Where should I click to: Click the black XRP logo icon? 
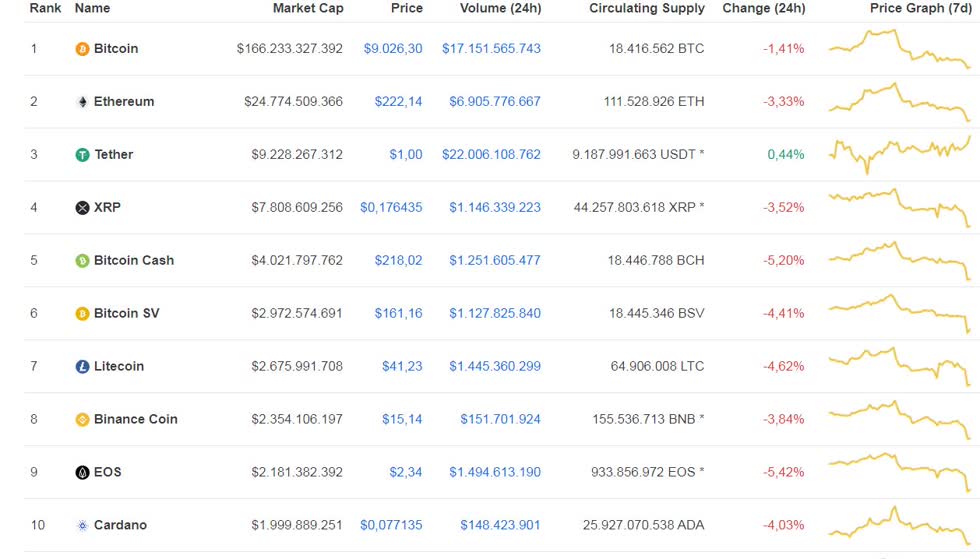point(82,208)
